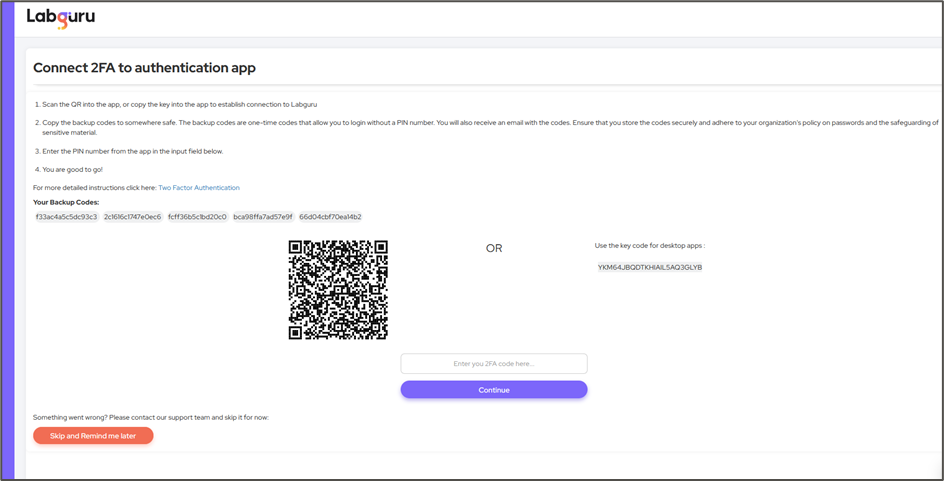
Task: Select backup code starting with 2c1616c1
Action: (x=132, y=217)
